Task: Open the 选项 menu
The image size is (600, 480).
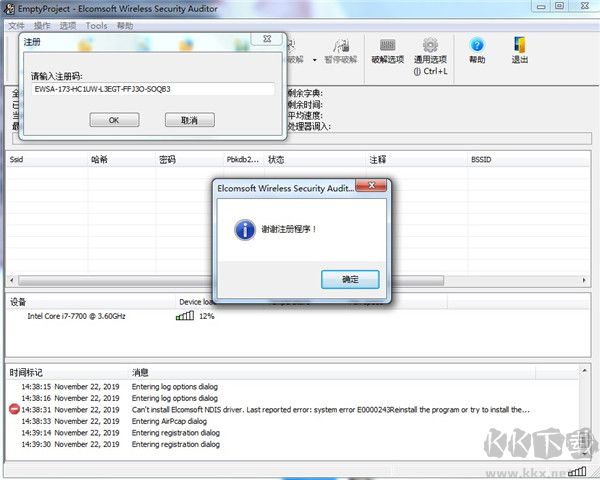Action: click(68, 26)
